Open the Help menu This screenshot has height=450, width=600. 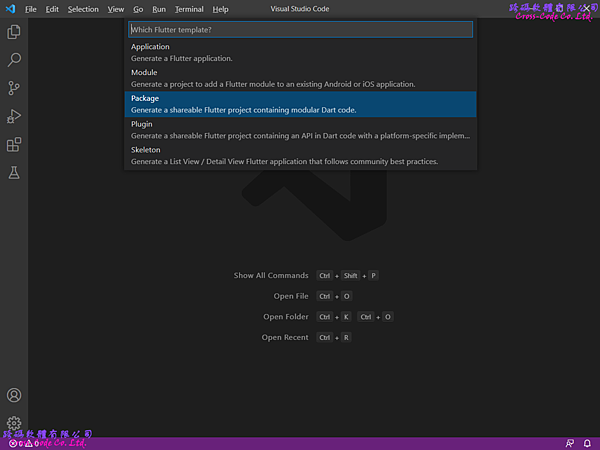(x=220, y=9)
